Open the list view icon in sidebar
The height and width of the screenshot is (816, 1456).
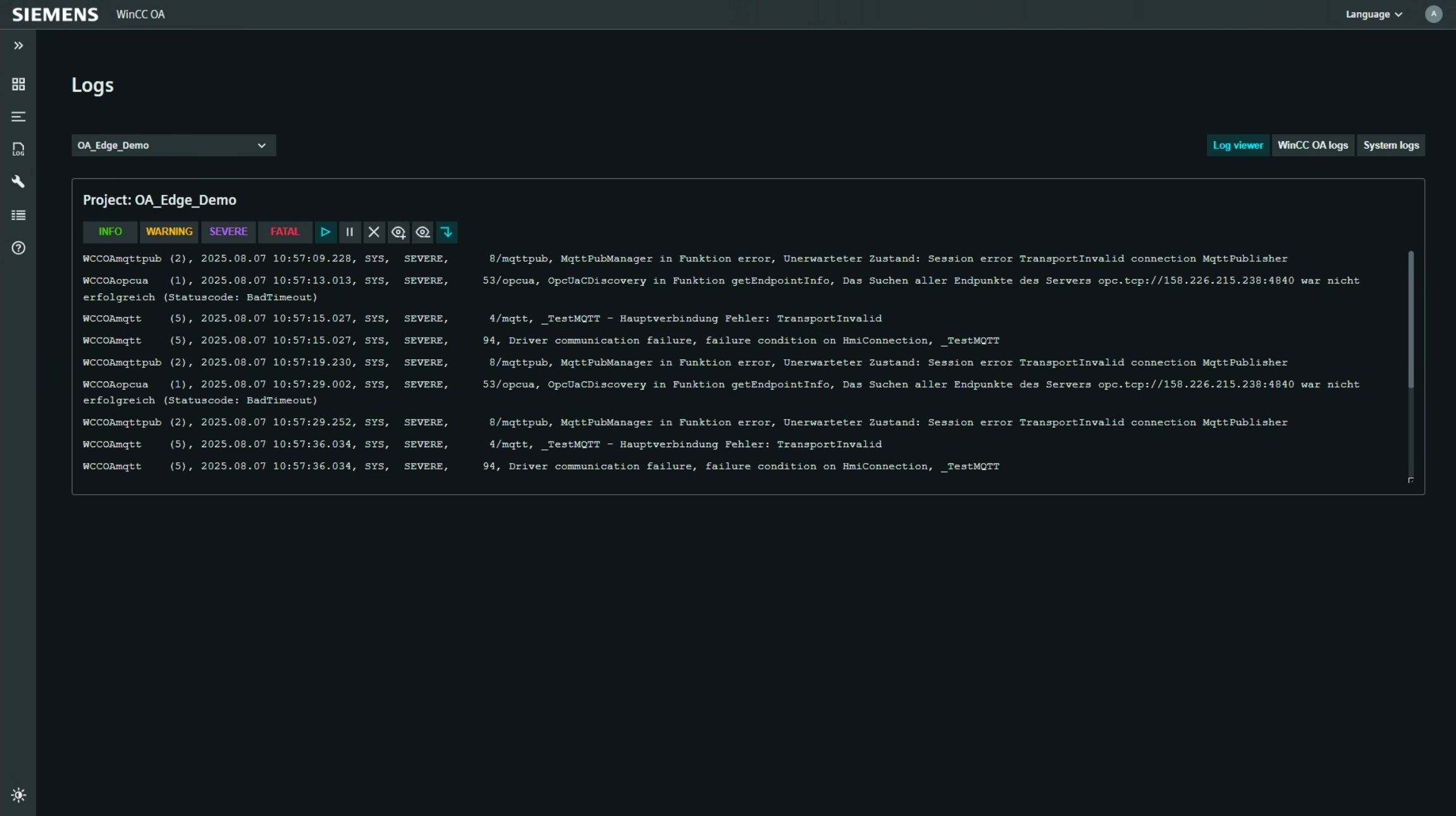click(18, 215)
